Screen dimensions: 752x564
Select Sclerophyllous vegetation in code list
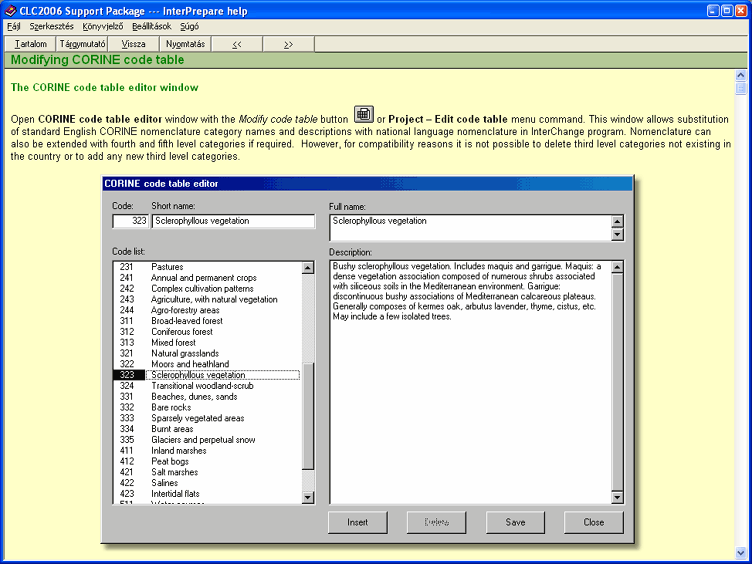pos(198,375)
